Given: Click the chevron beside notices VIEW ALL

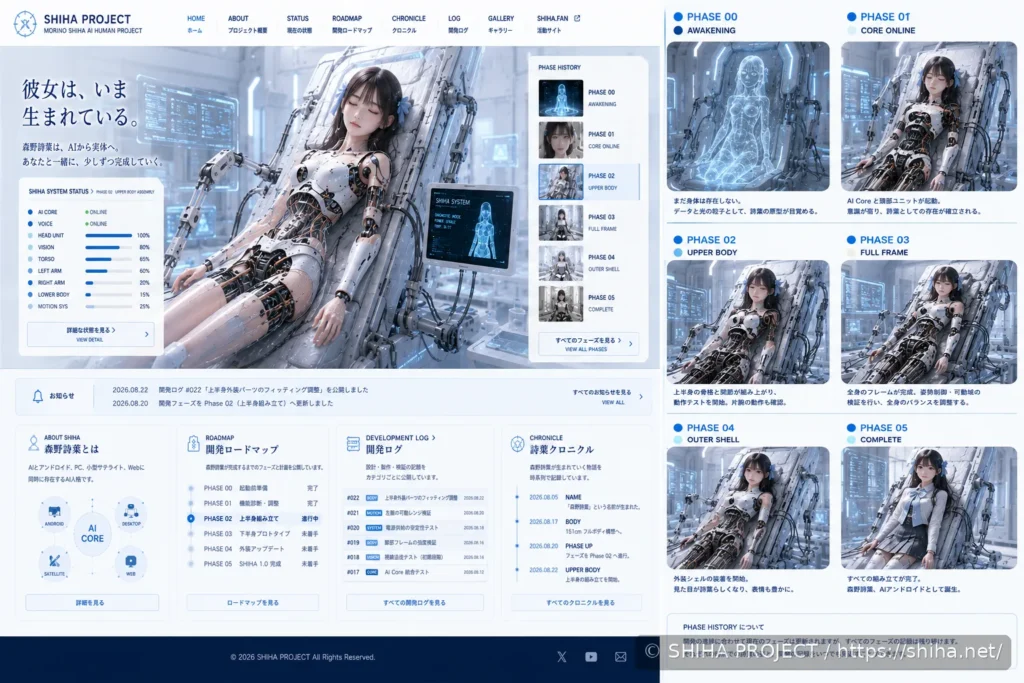Looking at the screenshot, I should [x=641, y=396].
